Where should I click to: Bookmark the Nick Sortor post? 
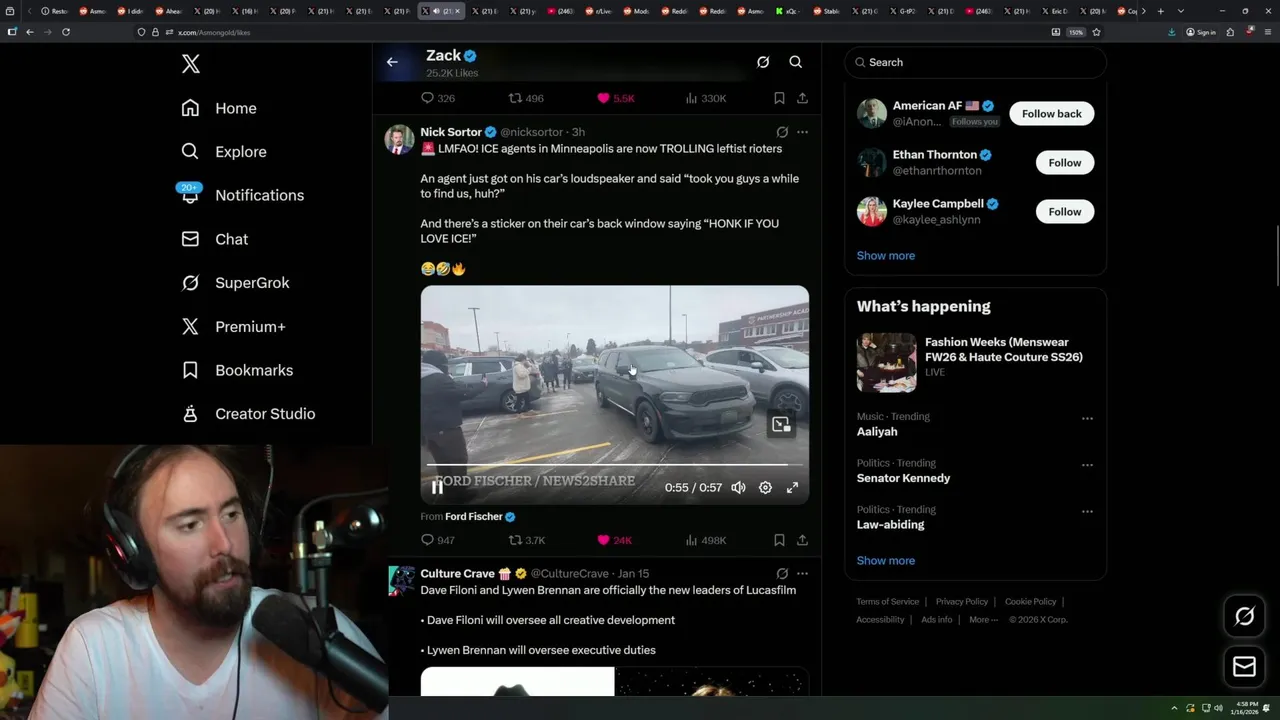pos(779,540)
